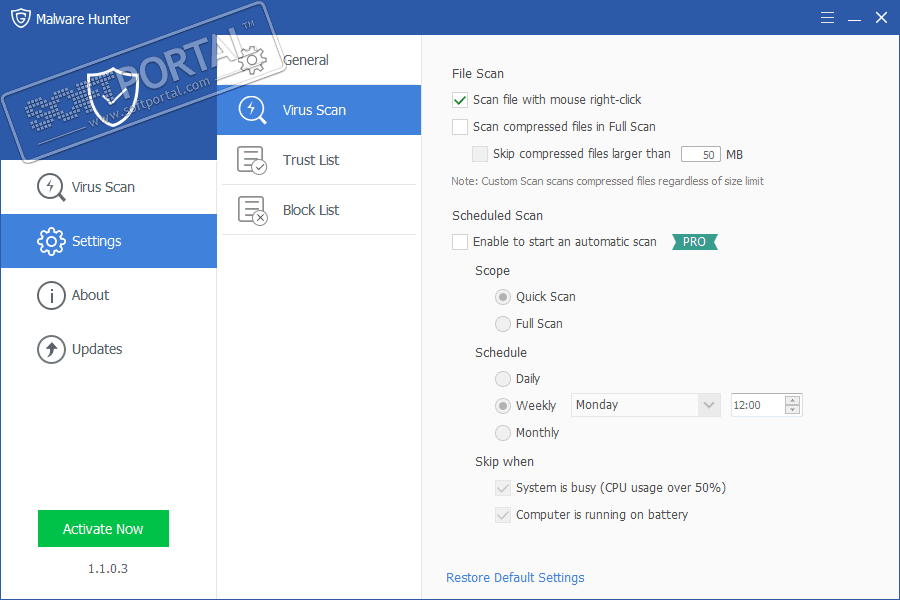This screenshot has height=600, width=900.
Task: Choose the Weekly schedule option
Action: coord(503,406)
